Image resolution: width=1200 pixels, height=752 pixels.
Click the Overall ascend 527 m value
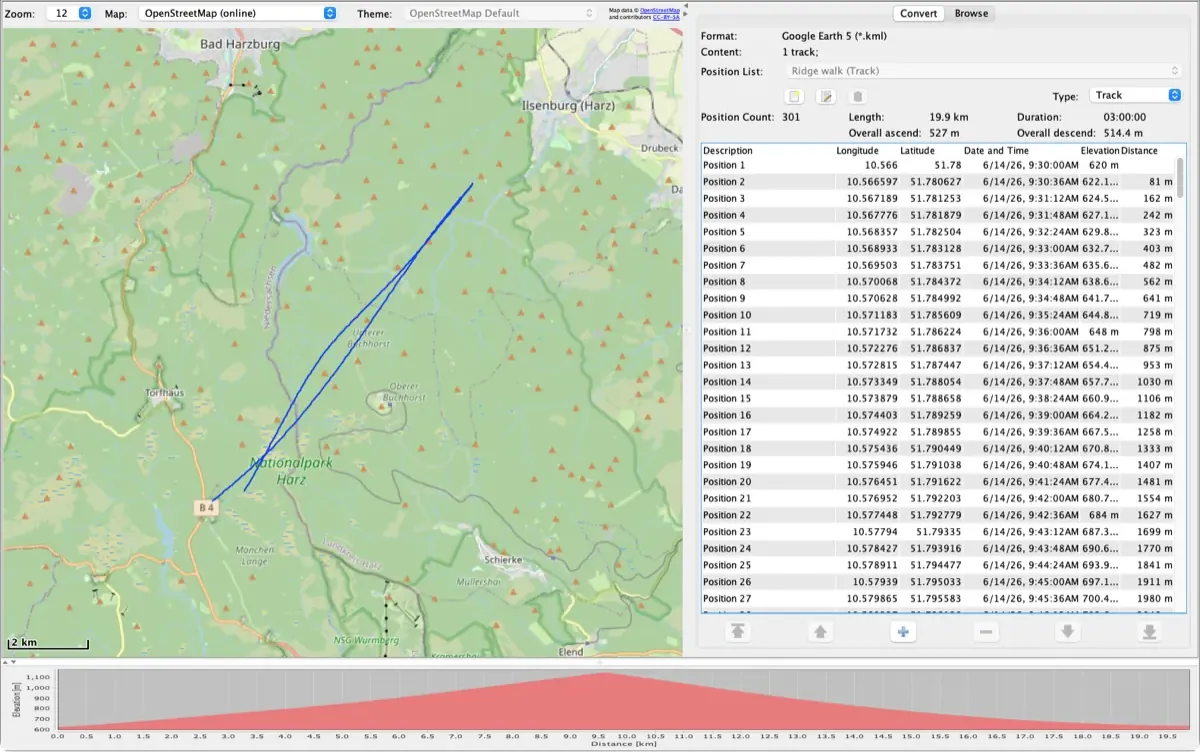click(944, 133)
